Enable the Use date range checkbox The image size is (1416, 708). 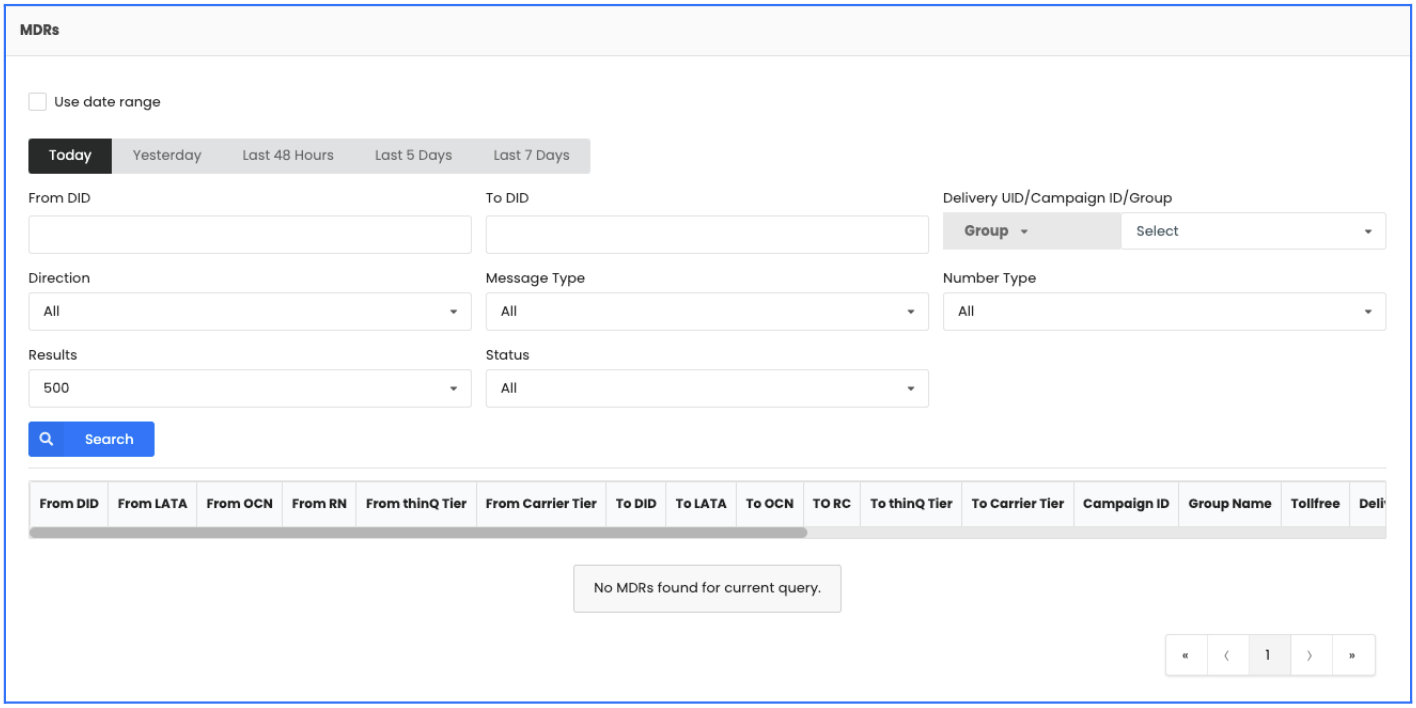(37, 100)
